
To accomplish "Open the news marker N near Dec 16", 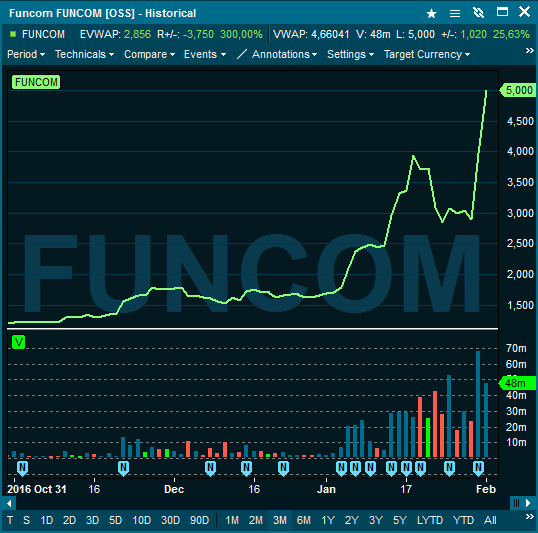I will [x=246, y=468].
